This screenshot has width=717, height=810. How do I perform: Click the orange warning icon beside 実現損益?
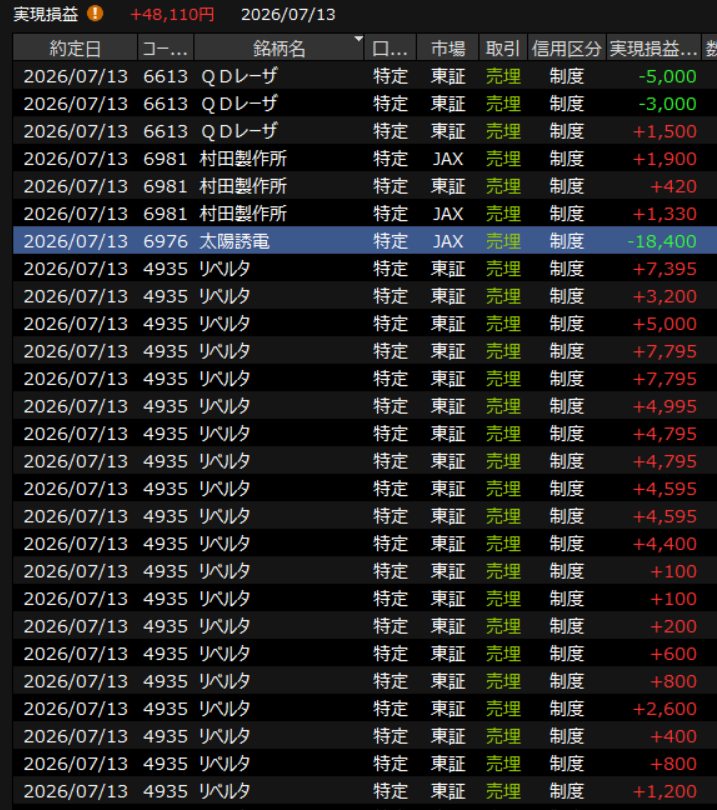95,13
